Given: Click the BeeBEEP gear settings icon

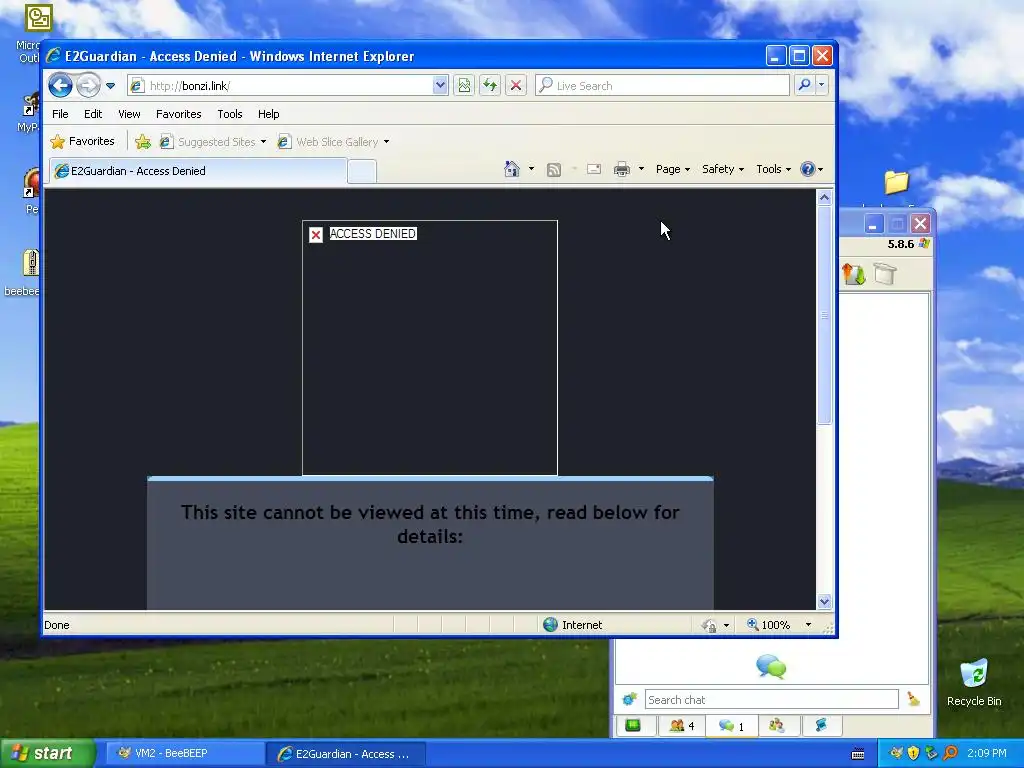Looking at the screenshot, I should pyautogui.click(x=630, y=699).
